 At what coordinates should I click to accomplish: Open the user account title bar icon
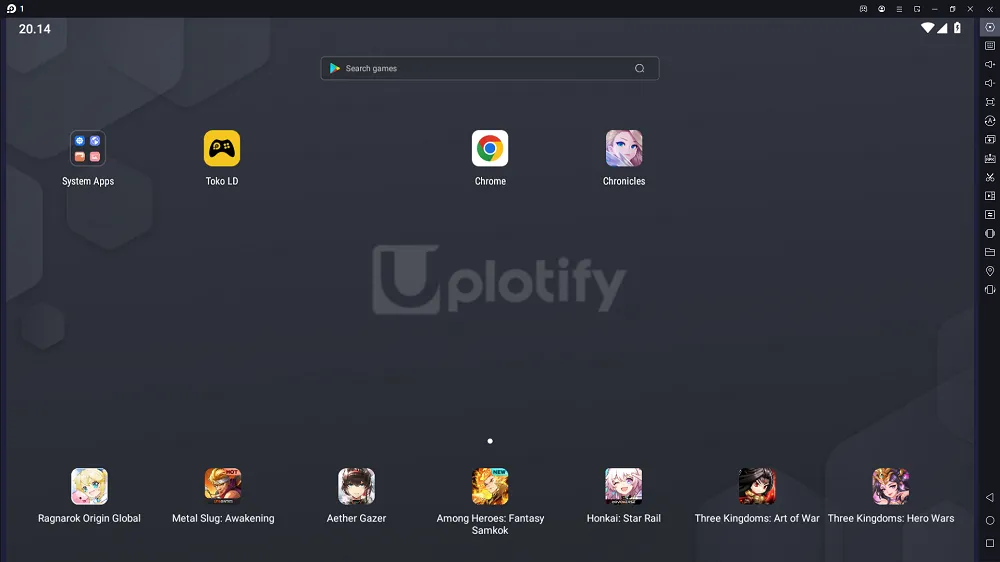pyautogui.click(x=881, y=9)
